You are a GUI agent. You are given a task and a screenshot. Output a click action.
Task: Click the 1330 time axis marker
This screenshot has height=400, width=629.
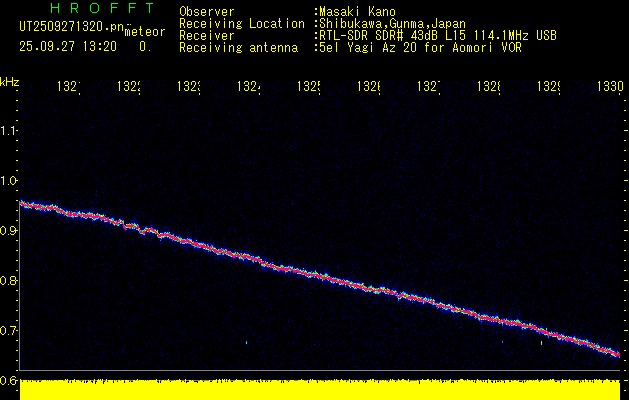pos(609,88)
